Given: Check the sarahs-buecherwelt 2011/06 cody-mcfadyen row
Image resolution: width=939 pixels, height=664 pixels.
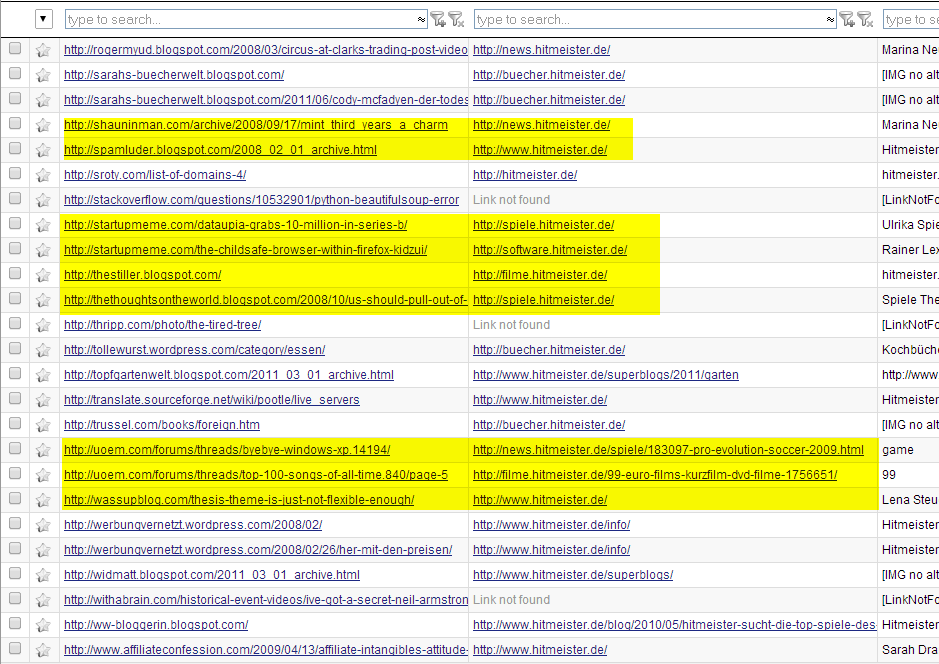Looking at the screenshot, I should click(x=15, y=98).
